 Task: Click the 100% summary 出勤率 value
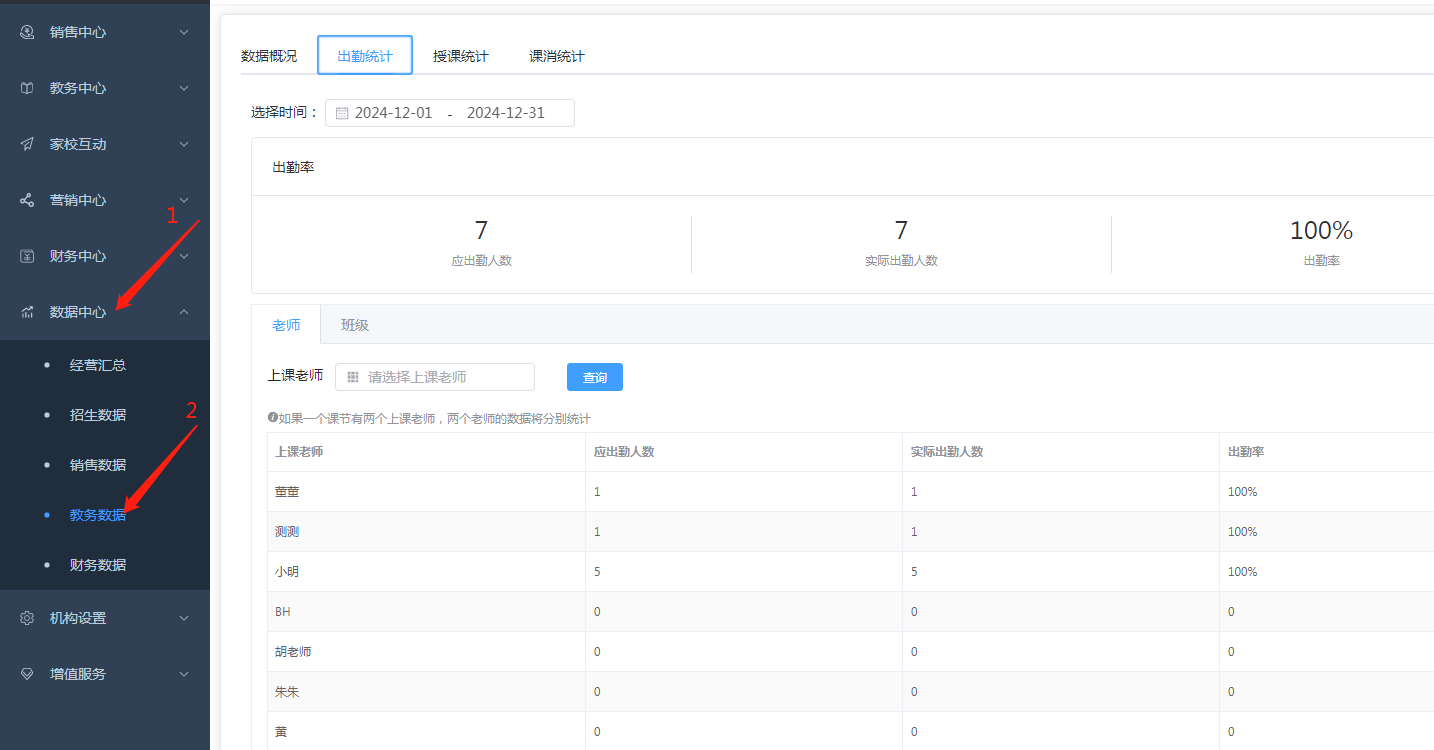click(1321, 230)
